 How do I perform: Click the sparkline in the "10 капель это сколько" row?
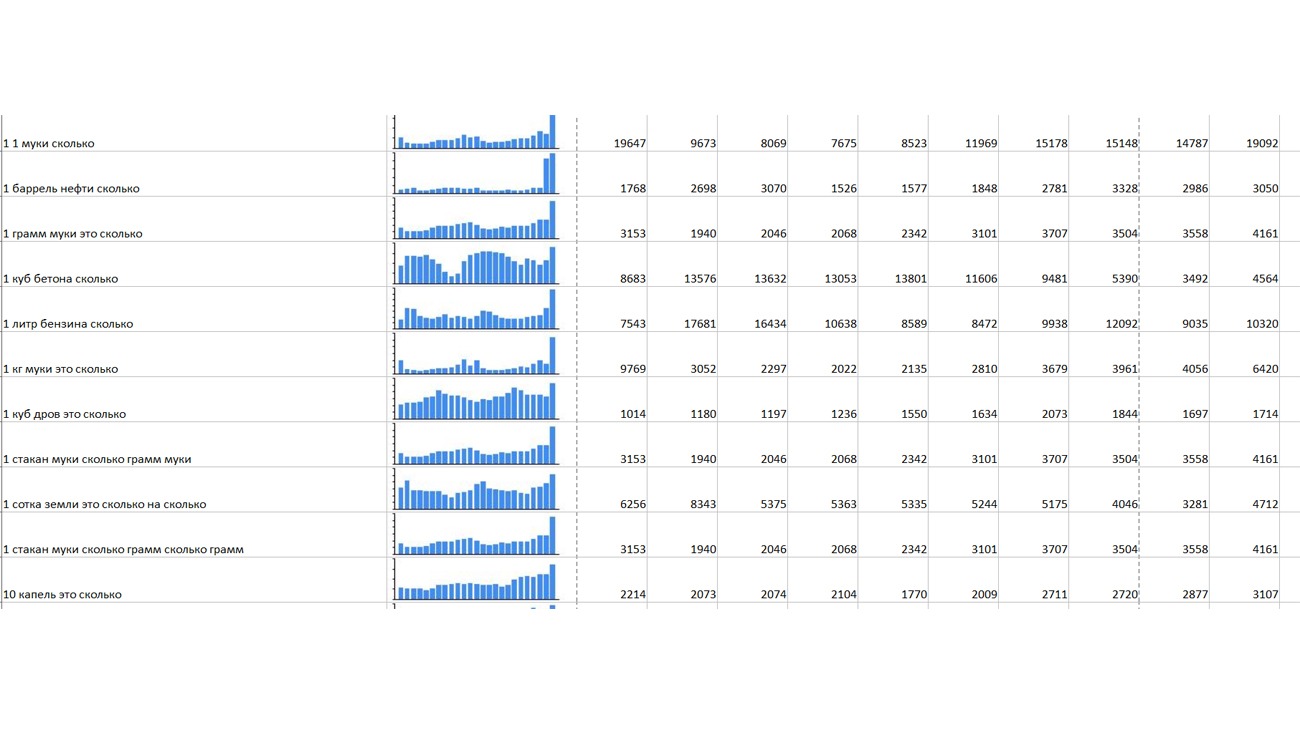[476, 582]
